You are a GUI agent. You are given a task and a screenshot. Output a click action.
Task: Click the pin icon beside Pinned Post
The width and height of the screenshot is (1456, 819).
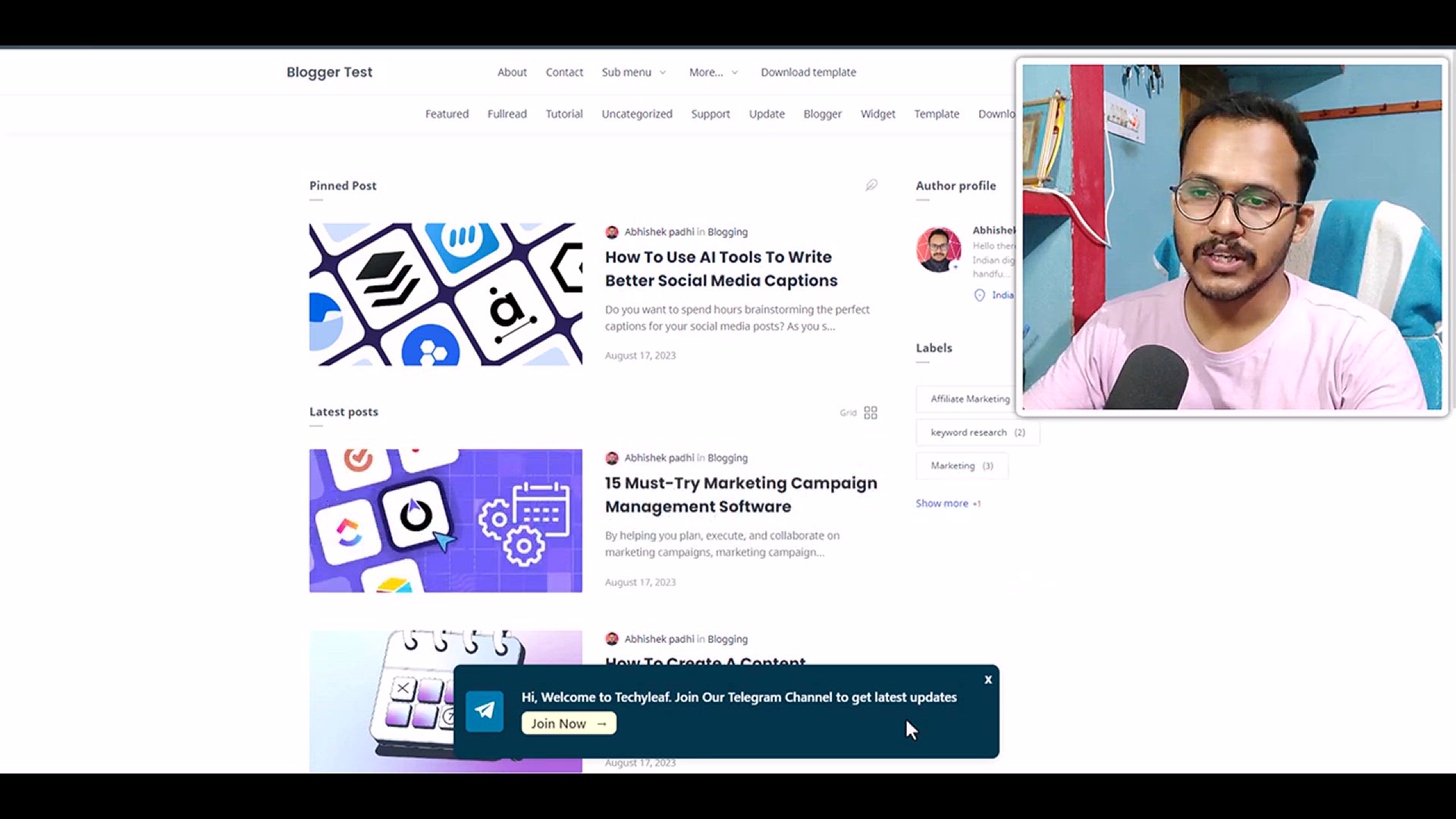[871, 185]
